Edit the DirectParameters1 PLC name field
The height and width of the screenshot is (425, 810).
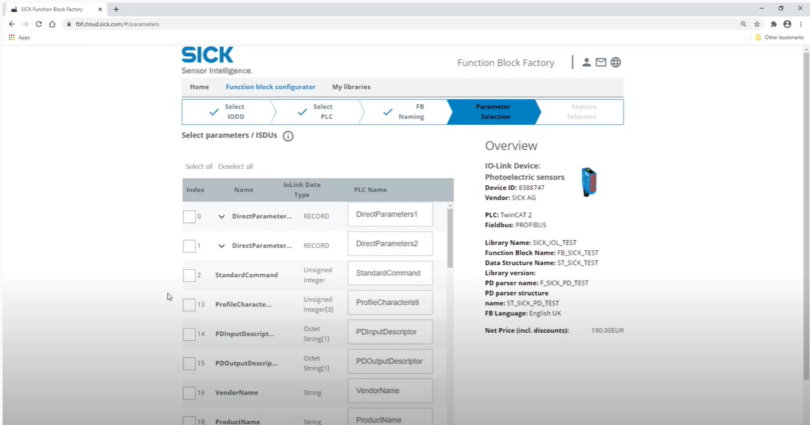(390, 214)
